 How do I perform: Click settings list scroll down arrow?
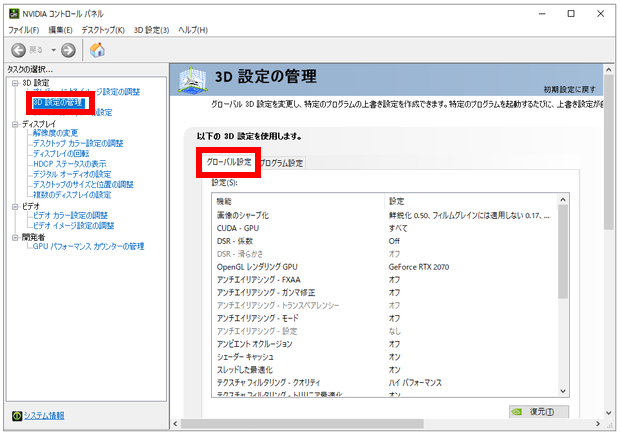point(563,391)
